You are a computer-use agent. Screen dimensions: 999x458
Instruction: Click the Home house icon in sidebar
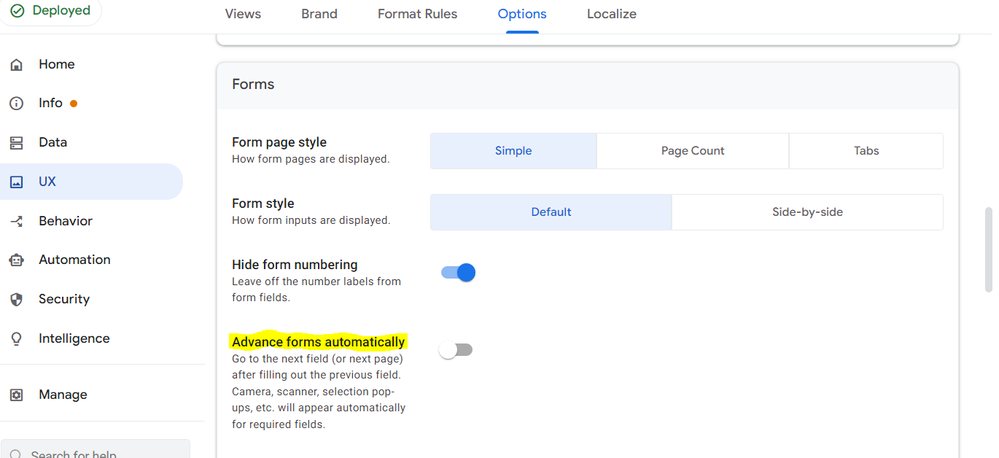click(17, 64)
